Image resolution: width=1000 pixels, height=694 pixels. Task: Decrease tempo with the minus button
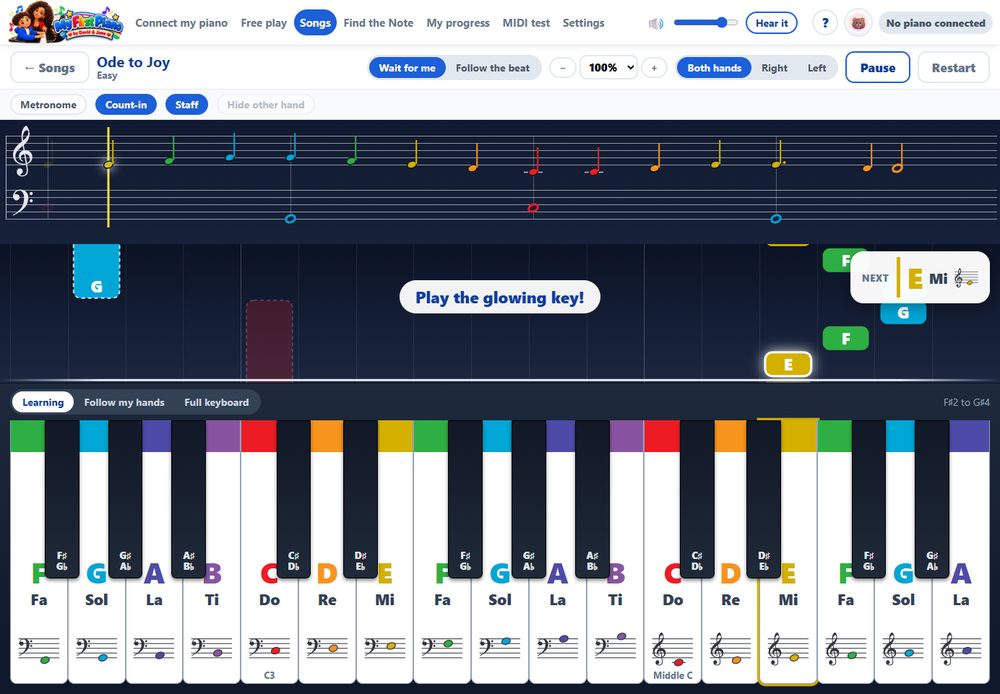(x=562, y=68)
